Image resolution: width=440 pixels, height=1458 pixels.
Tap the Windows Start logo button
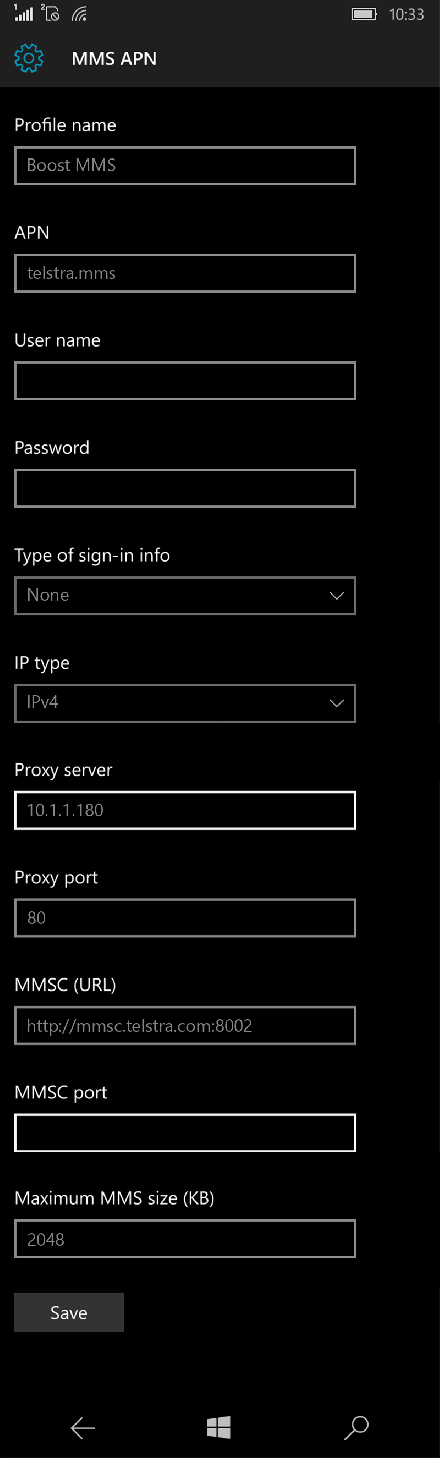pos(219,1428)
